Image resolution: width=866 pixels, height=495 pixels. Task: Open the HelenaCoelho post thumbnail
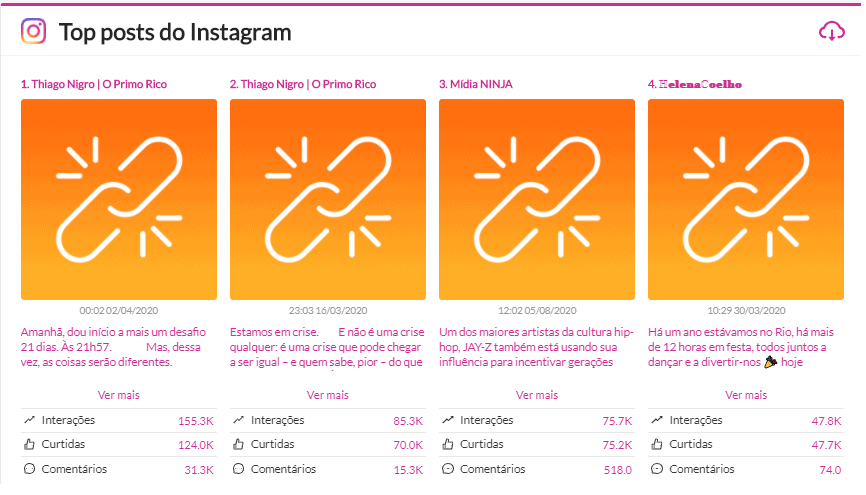(746, 199)
